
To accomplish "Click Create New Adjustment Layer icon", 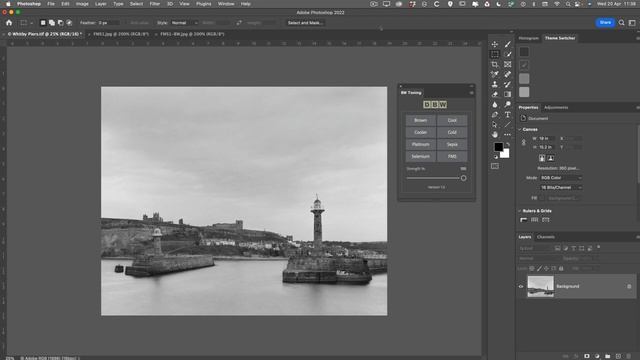I will point(597,356).
